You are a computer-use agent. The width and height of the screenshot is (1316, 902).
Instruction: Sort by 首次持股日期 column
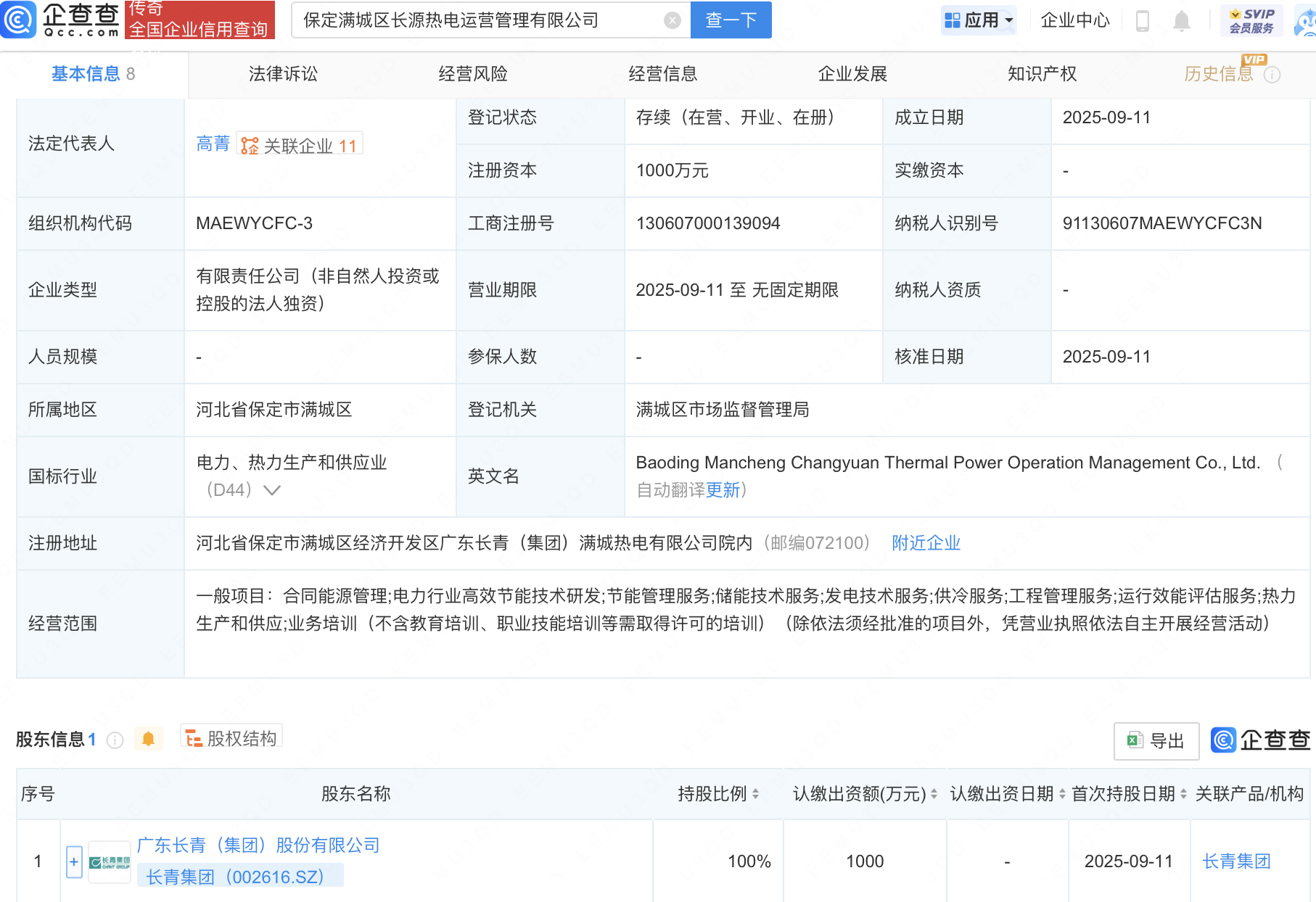pos(1183,794)
